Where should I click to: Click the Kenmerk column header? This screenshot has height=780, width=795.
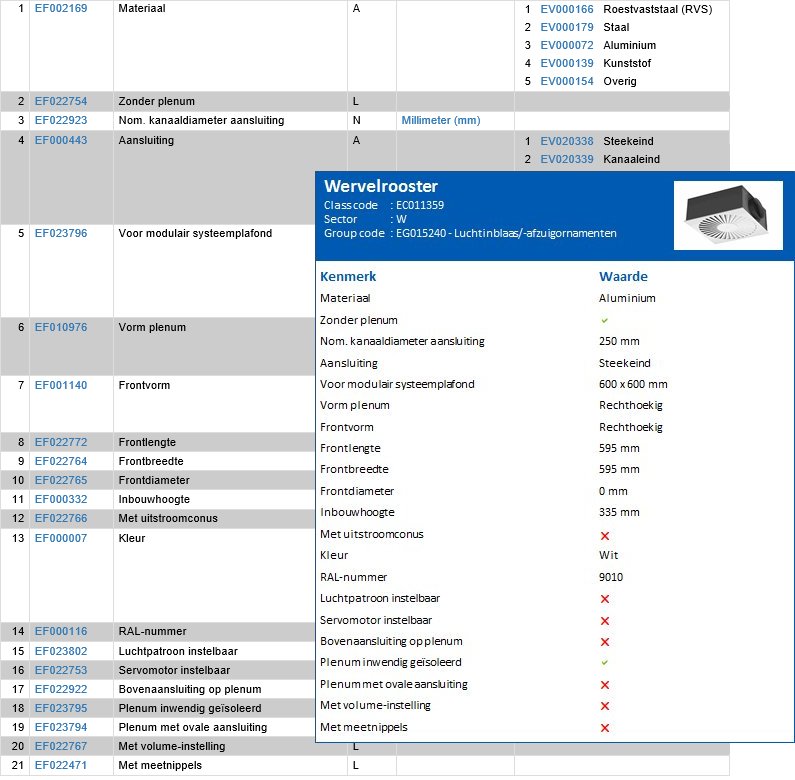click(348, 276)
